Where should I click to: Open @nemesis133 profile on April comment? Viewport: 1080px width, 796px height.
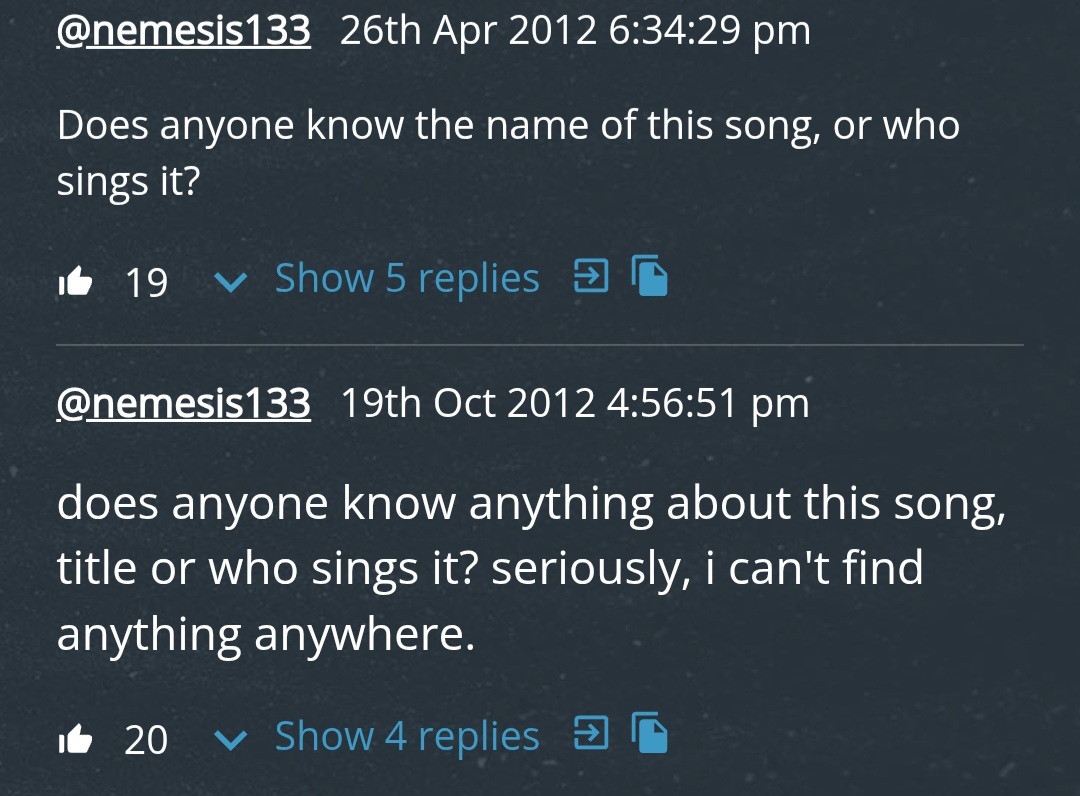(x=184, y=31)
